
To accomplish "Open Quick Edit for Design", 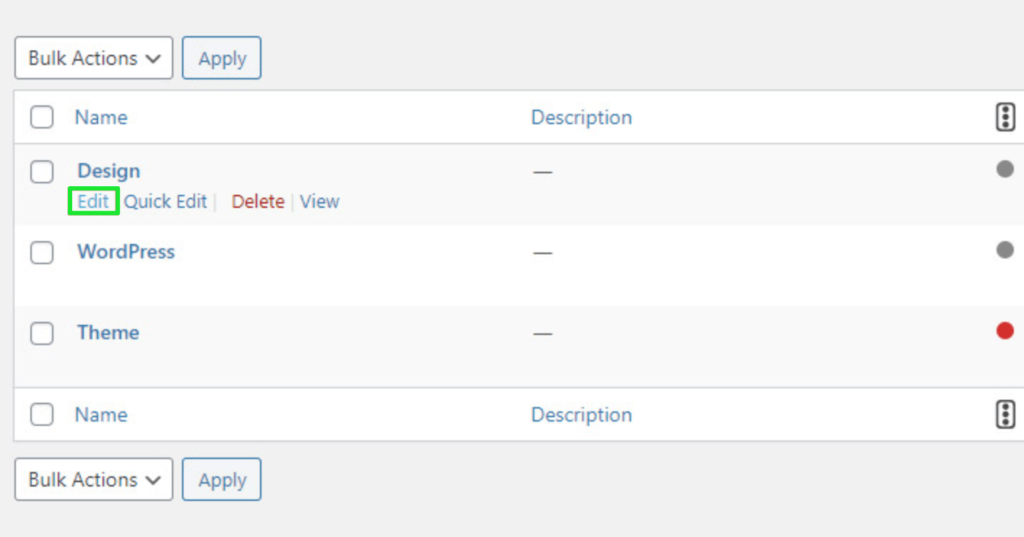I will tap(165, 201).
